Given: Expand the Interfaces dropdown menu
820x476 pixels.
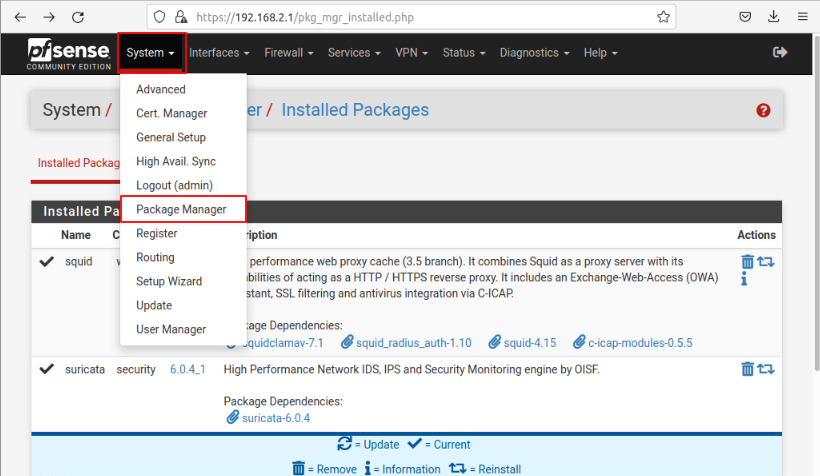Looking at the screenshot, I should pyautogui.click(x=220, y=52).
